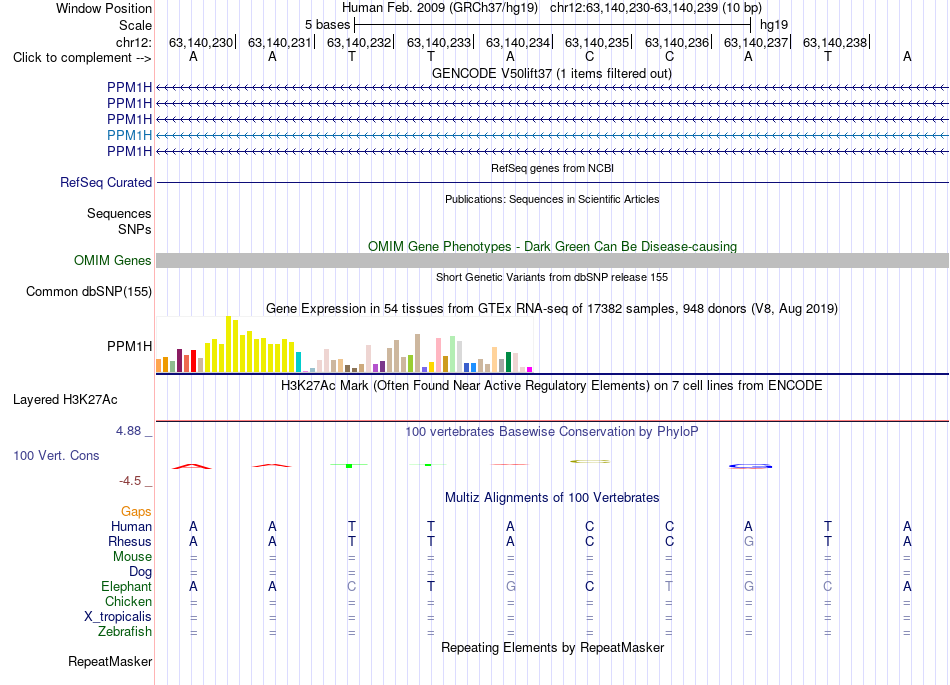Click the 63,140,232 ruler position
950x685 pixels.
(359, 42)
